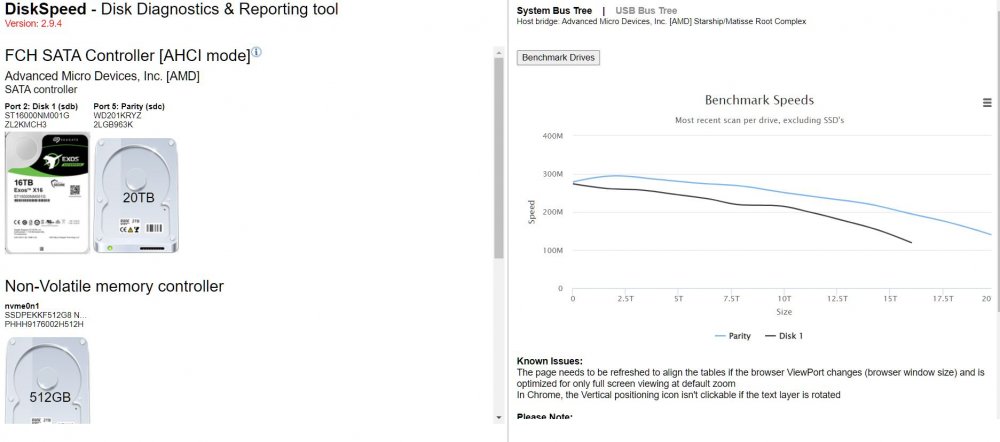Click the Benchmark Drives button

pos(558,57)
